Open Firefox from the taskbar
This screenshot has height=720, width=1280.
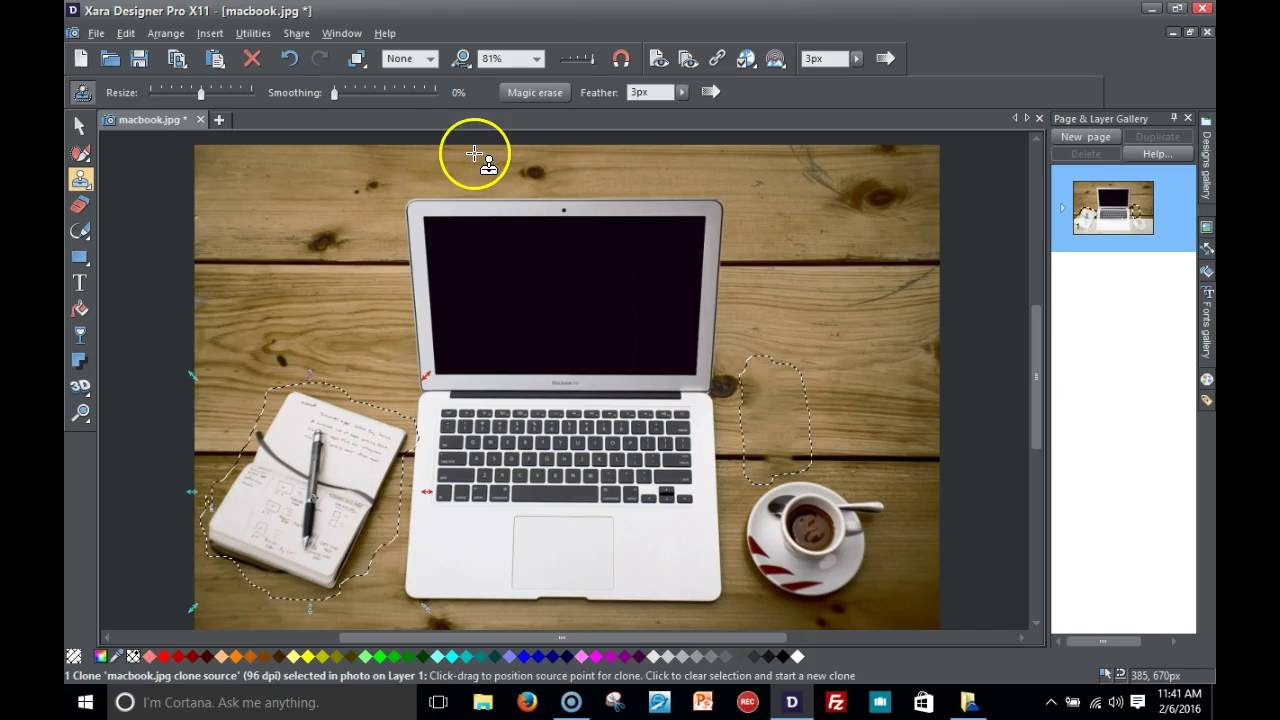pyautogui.click(x=527, y=702)
